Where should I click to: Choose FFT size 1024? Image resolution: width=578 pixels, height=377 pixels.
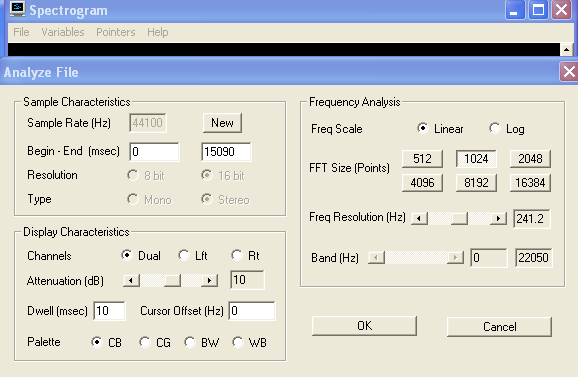pyautogui.click(x=476, y=159)
